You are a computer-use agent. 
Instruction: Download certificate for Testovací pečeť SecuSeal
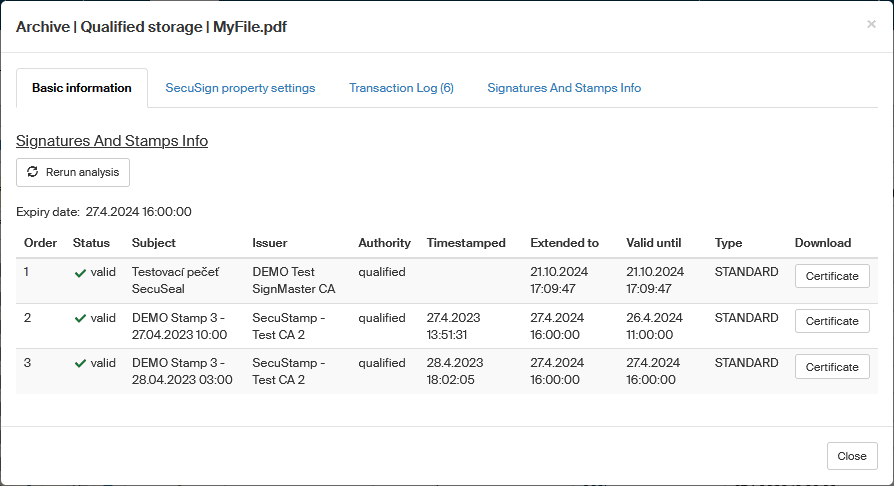pyautogui.click(x=832, y=276)
